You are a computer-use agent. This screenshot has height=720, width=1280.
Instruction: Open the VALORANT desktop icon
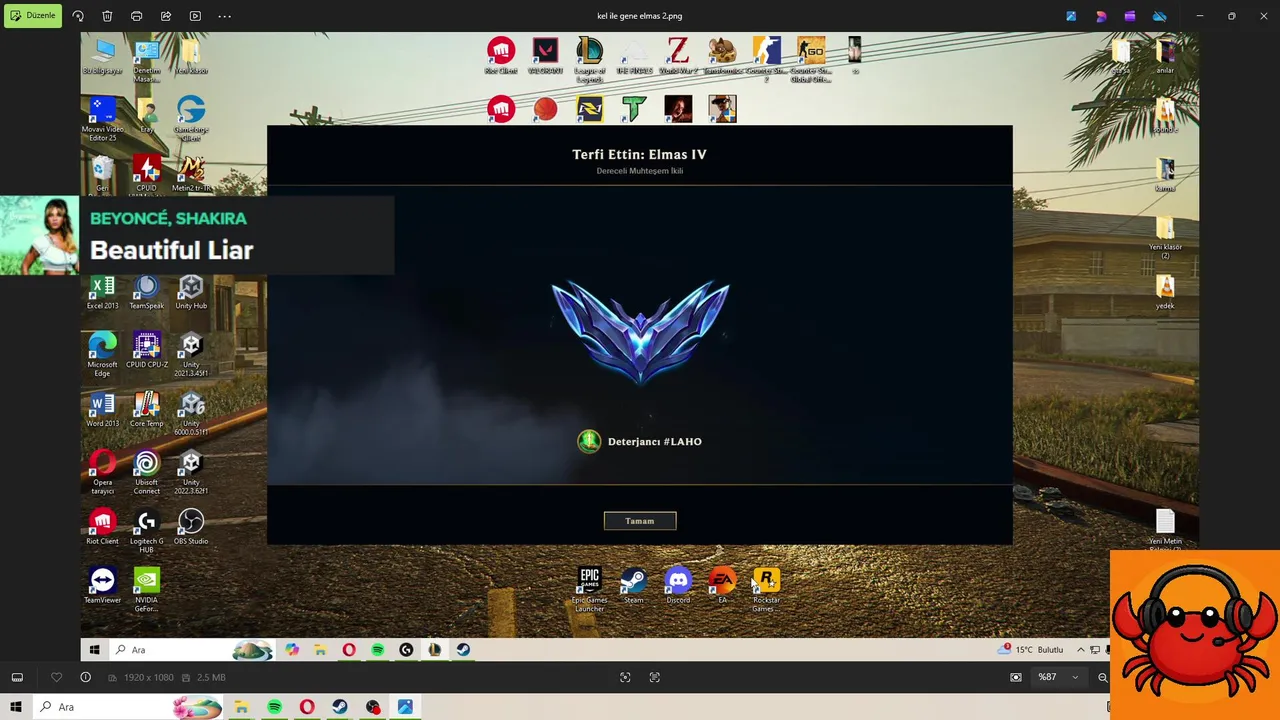click(545, 56)
